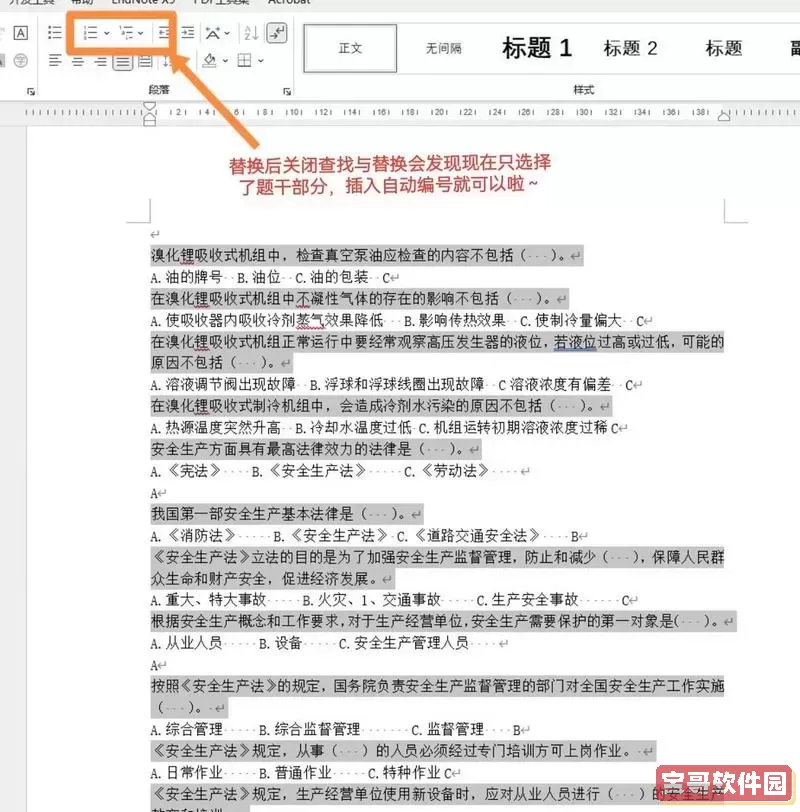
Task: Open the Font dialog launcher
Action: (31, 92)
